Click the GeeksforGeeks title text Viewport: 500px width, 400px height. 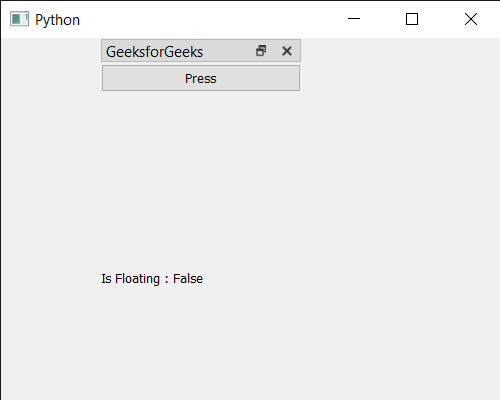click(154, 52)
